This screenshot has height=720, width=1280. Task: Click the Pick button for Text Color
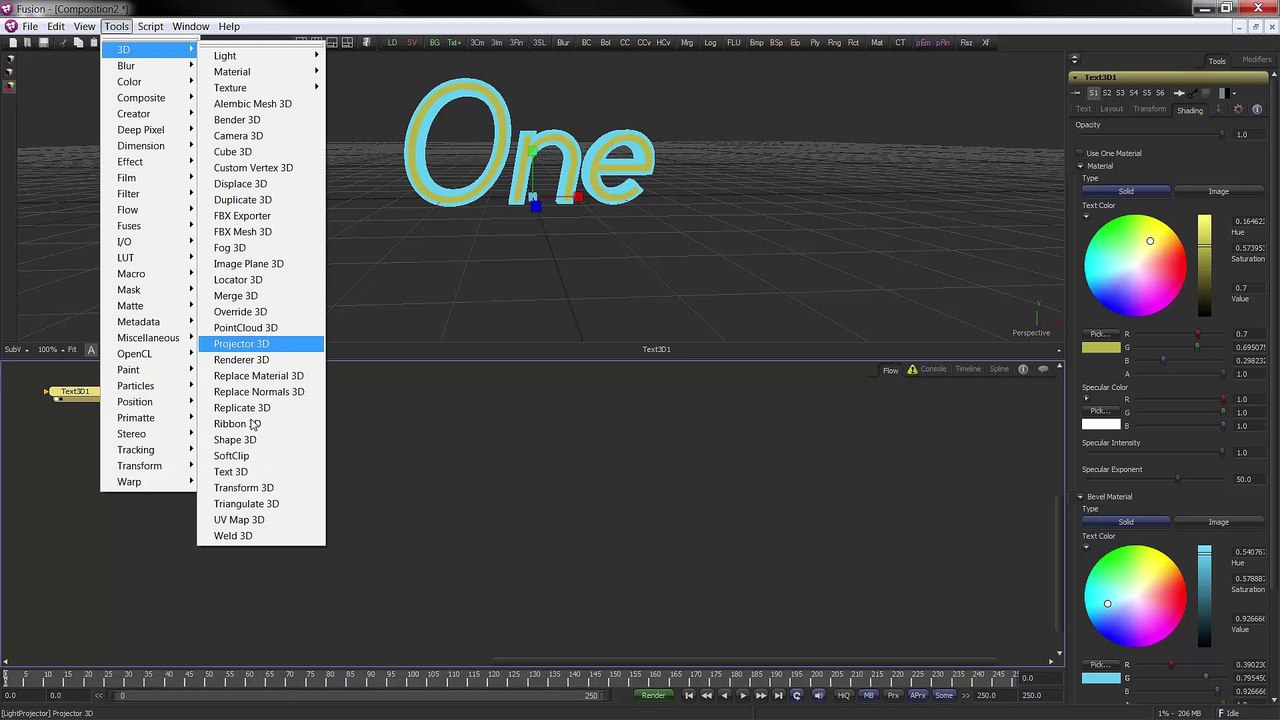pos(1101,334)
